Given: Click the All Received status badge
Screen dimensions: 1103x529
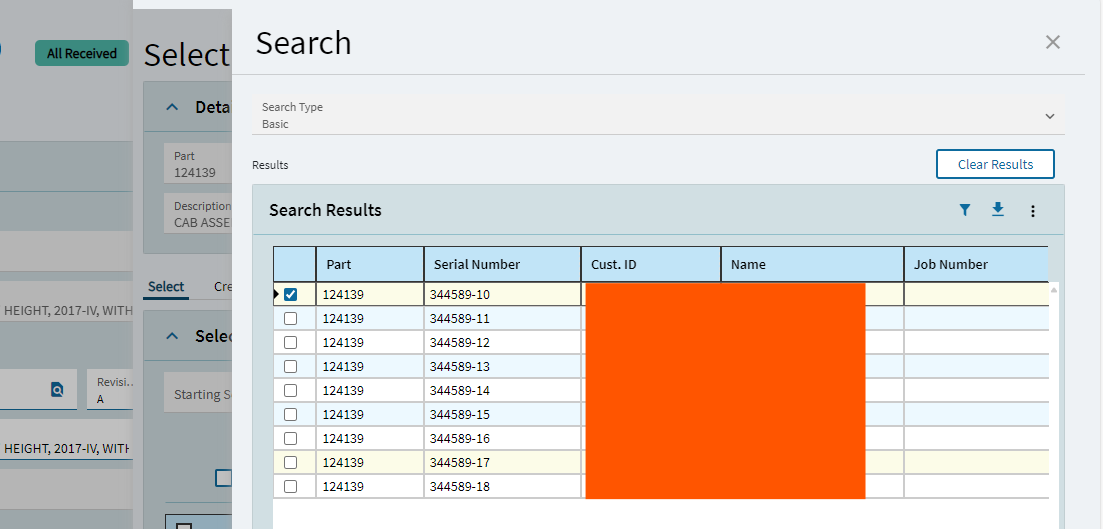Looking at the screenshot, I should pos(82,54).
